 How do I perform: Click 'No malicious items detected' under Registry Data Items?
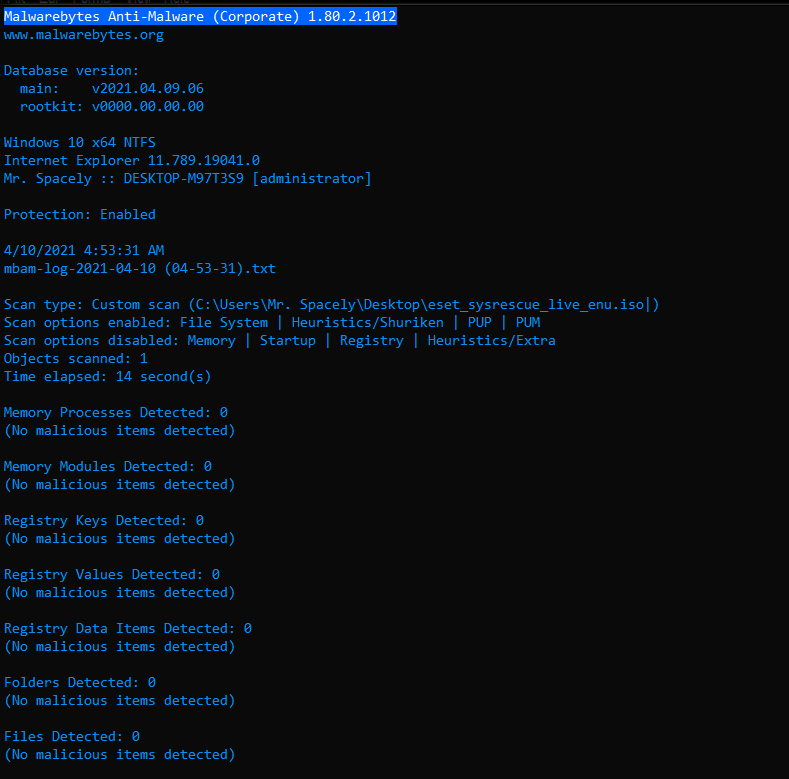tap(120, 647)
